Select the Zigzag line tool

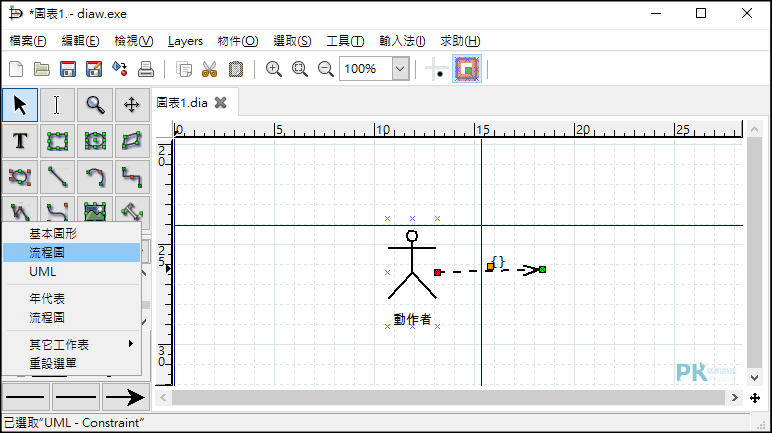click(132, 177)
